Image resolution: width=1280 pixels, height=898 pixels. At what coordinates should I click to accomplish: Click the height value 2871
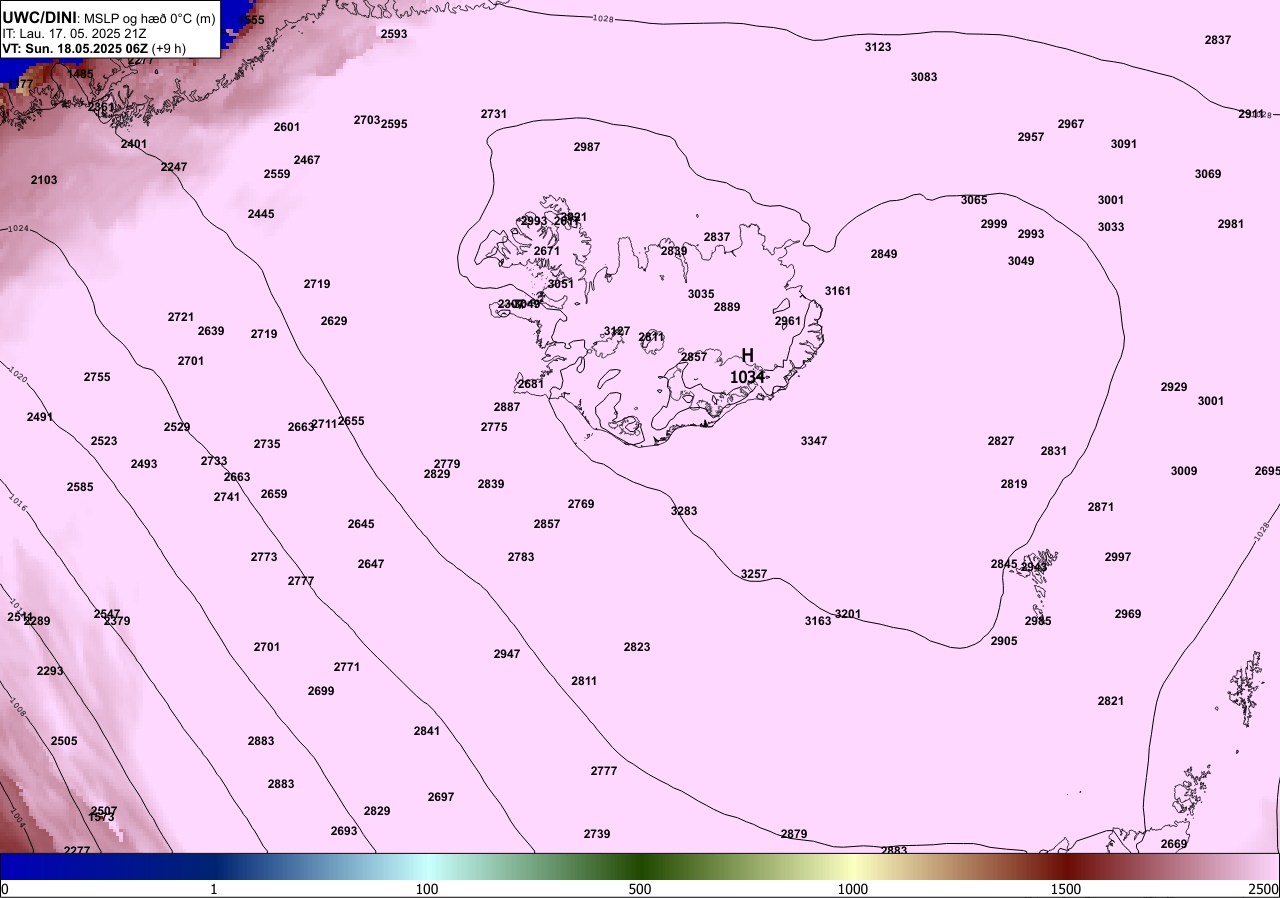1101,507
